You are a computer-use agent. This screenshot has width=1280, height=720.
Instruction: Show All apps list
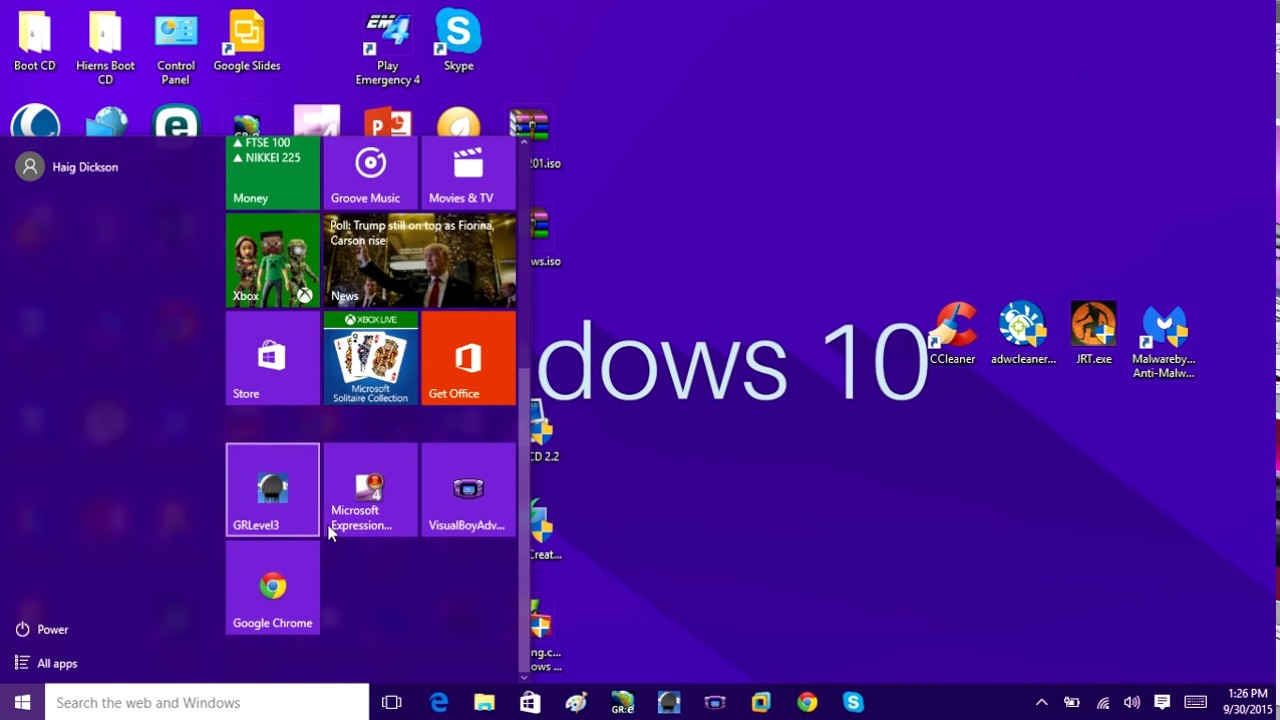tap(46, 663)
